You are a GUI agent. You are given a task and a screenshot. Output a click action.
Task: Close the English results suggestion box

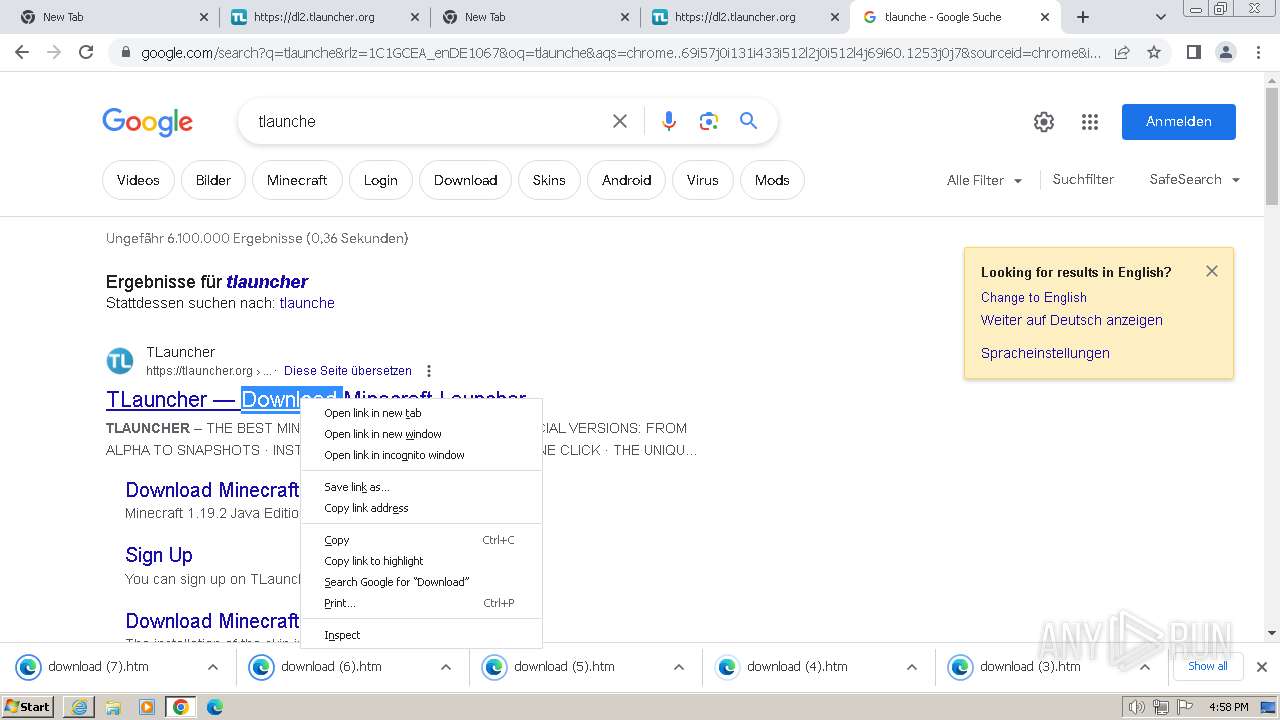[1212, 271]
